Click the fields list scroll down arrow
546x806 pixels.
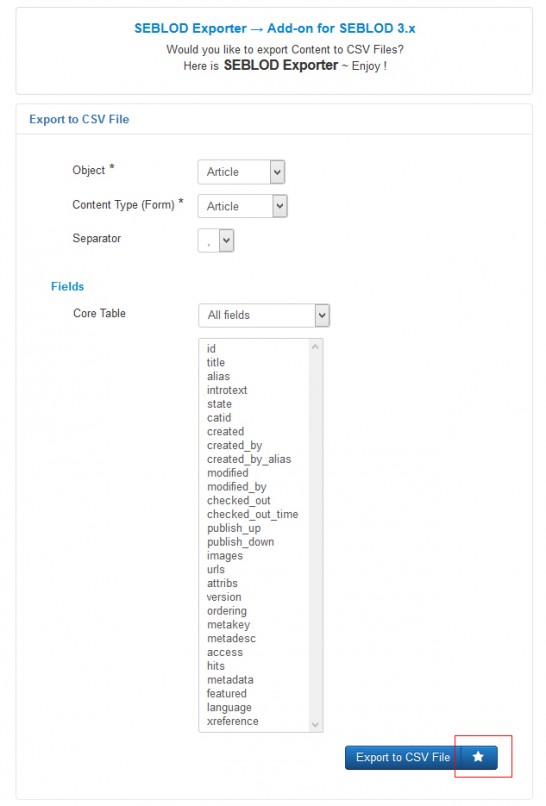click(315, 724)
